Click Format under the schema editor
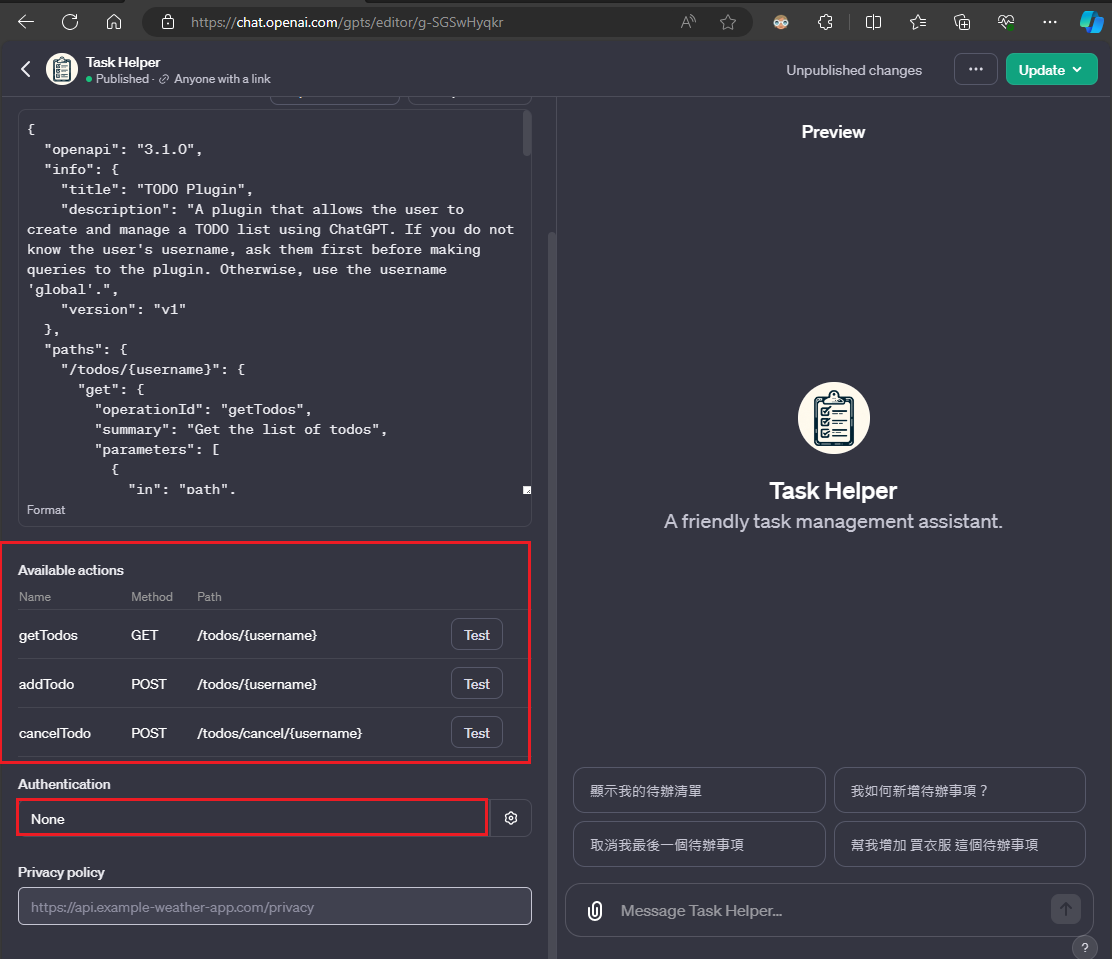This screenshot has height=959, width=1112. [x=46, y=510]
